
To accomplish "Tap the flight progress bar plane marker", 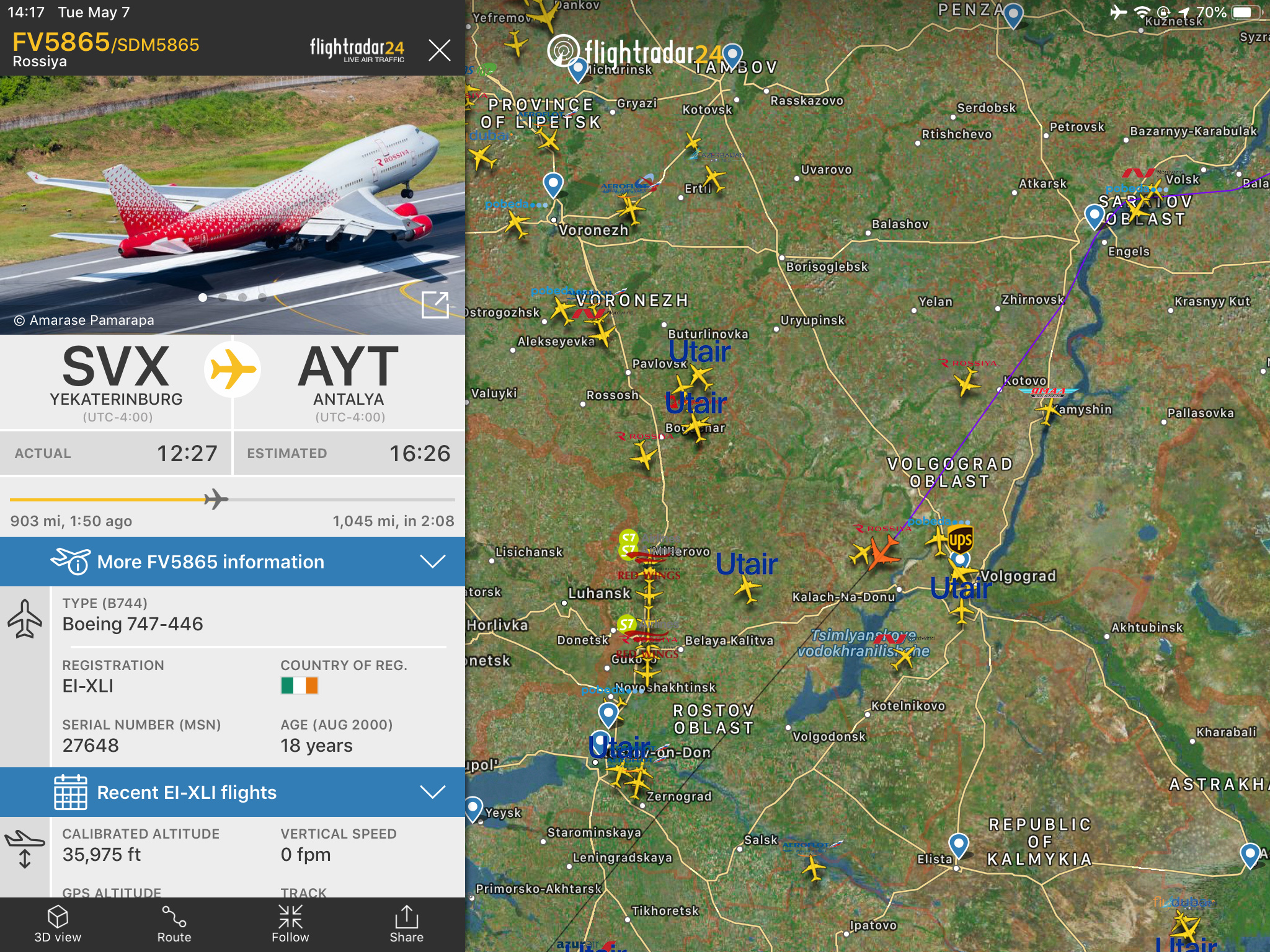I will tap(216, 499).
